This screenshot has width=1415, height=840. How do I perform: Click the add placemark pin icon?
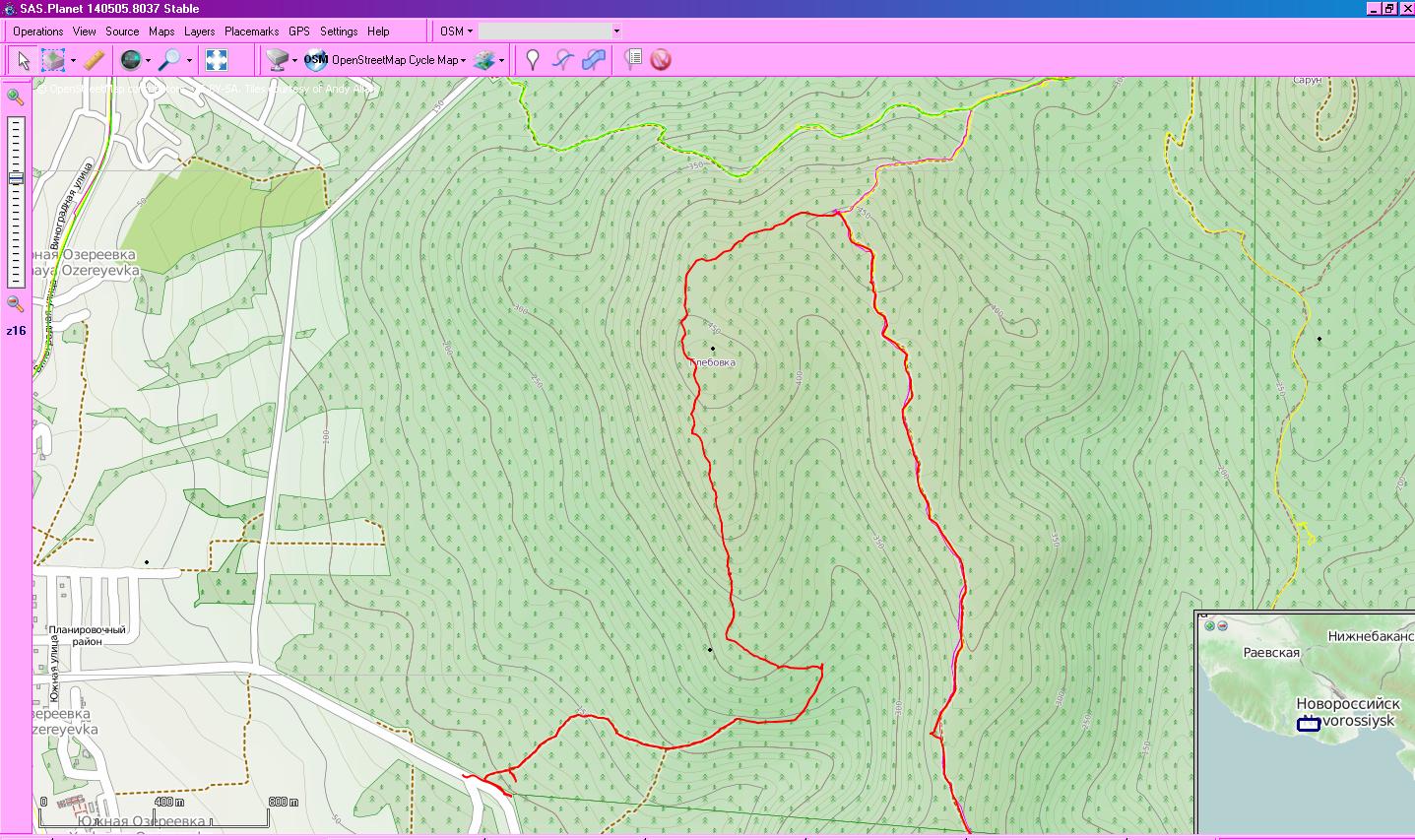532,60
